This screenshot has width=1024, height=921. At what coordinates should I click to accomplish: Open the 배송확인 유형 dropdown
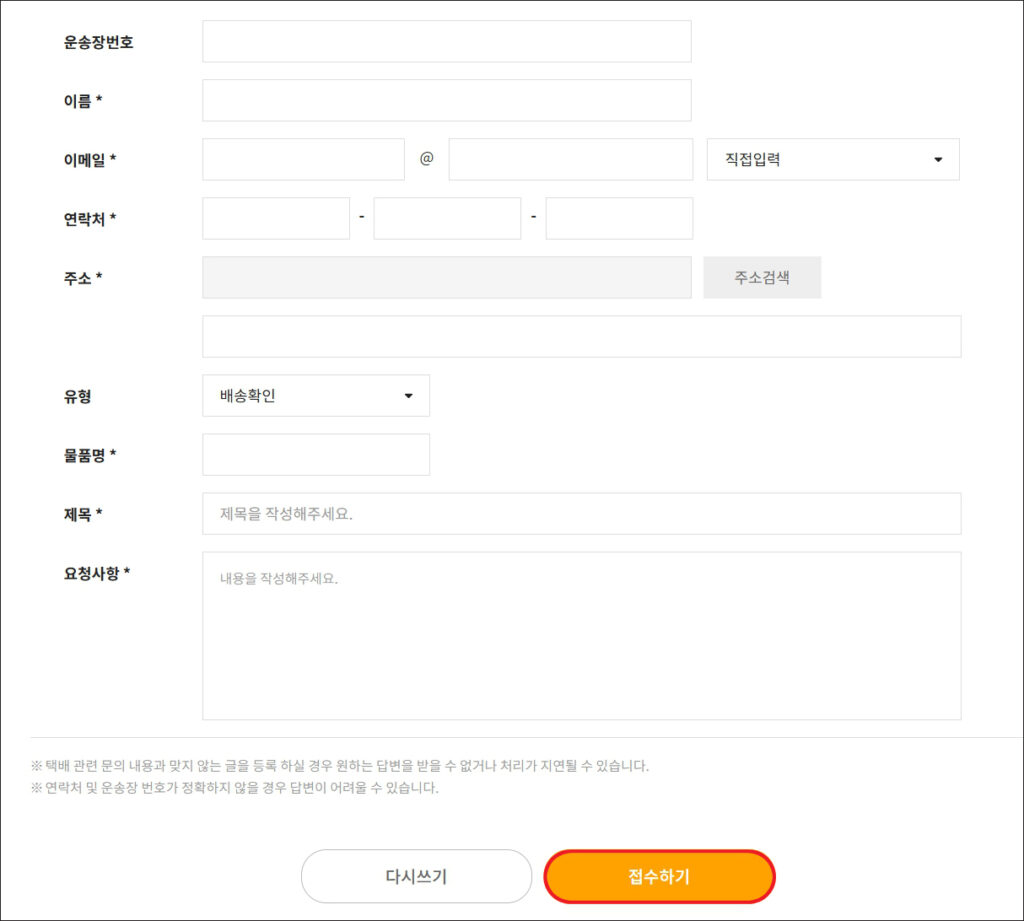point(316,395)
